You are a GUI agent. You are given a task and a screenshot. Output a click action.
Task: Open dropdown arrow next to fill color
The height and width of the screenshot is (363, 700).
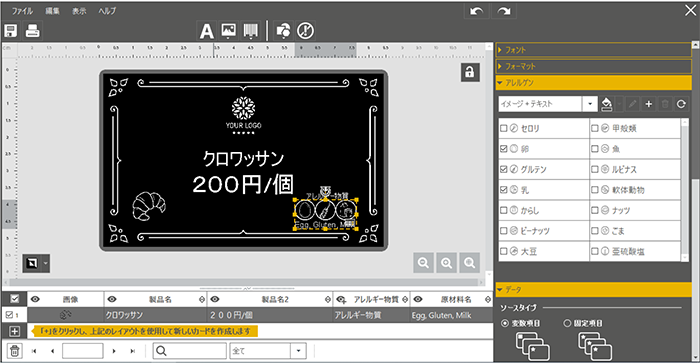pos(619,104)
